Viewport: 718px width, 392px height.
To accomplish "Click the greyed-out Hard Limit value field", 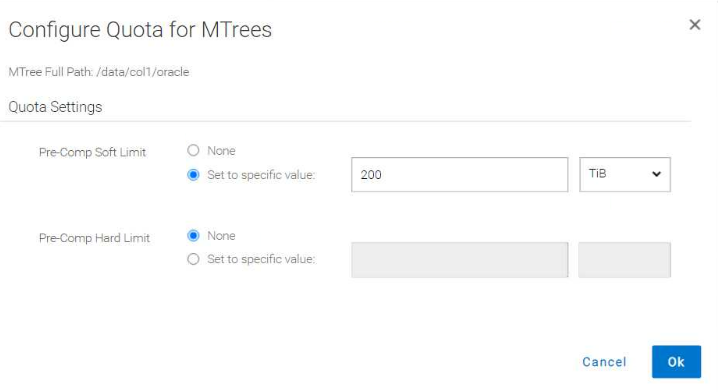I will [x=459, y=260].
